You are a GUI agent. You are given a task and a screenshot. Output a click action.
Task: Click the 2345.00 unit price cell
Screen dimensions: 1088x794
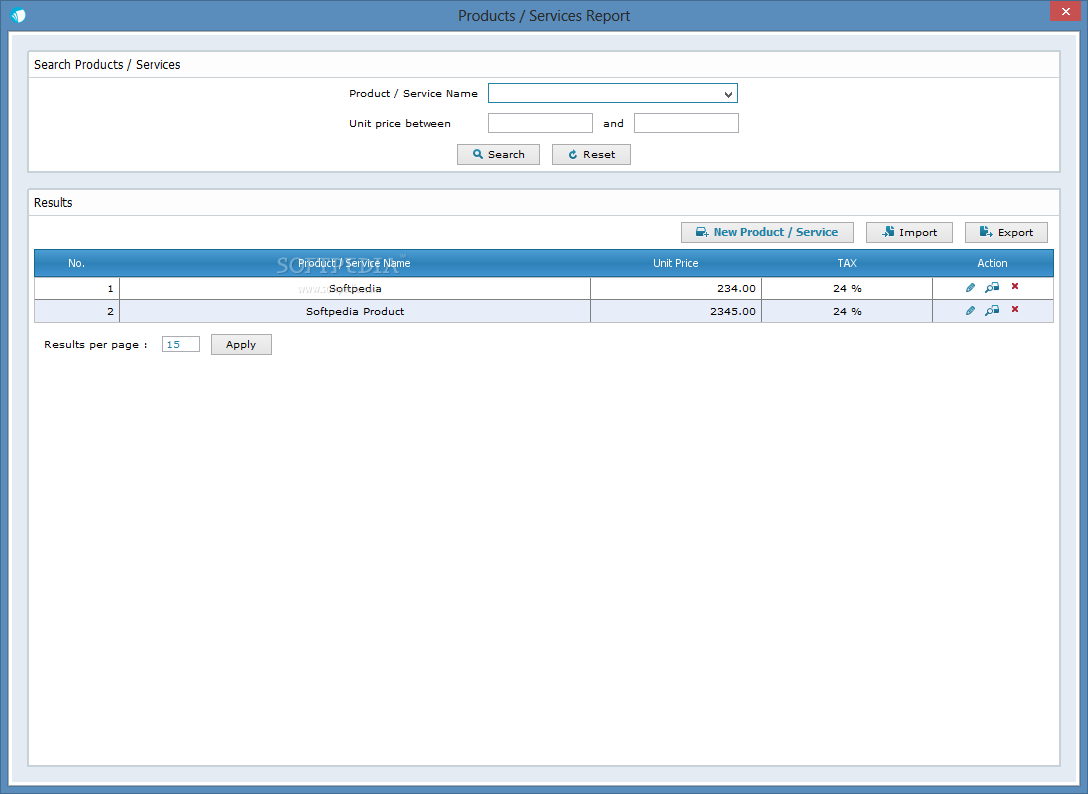[676, 311]
